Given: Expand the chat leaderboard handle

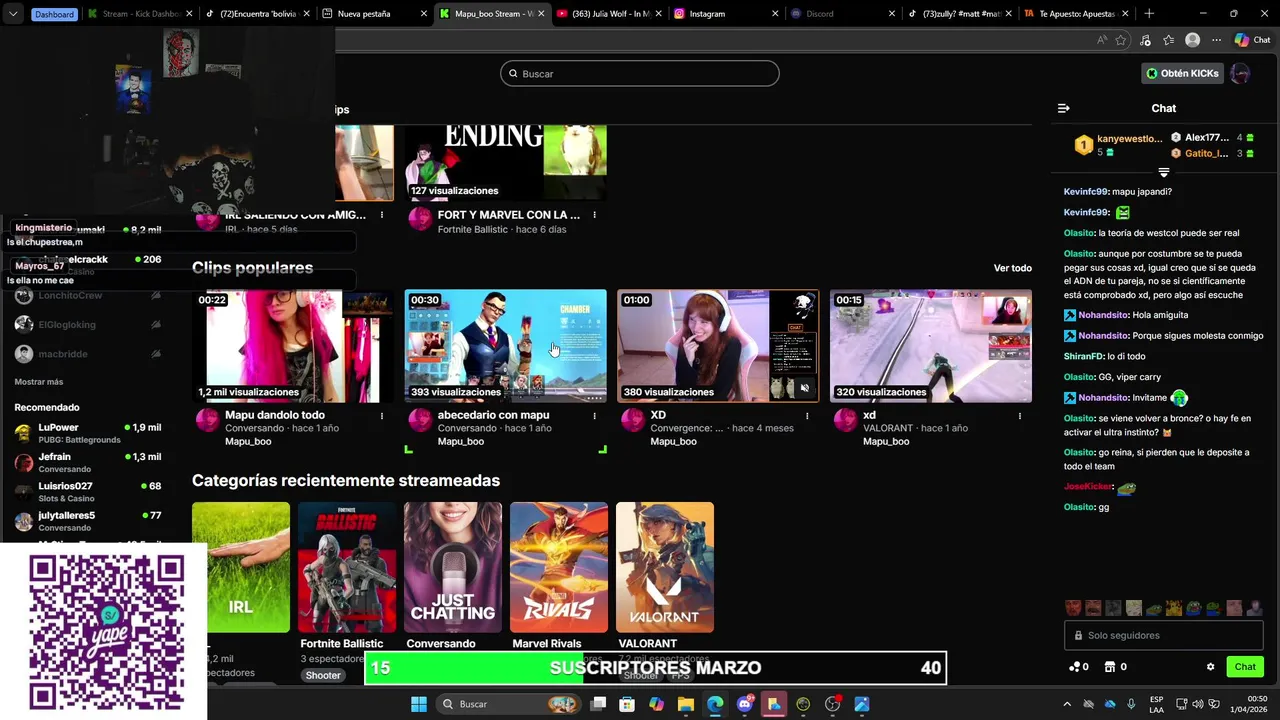Looking at the screenshot, I should pos(1163,173).
